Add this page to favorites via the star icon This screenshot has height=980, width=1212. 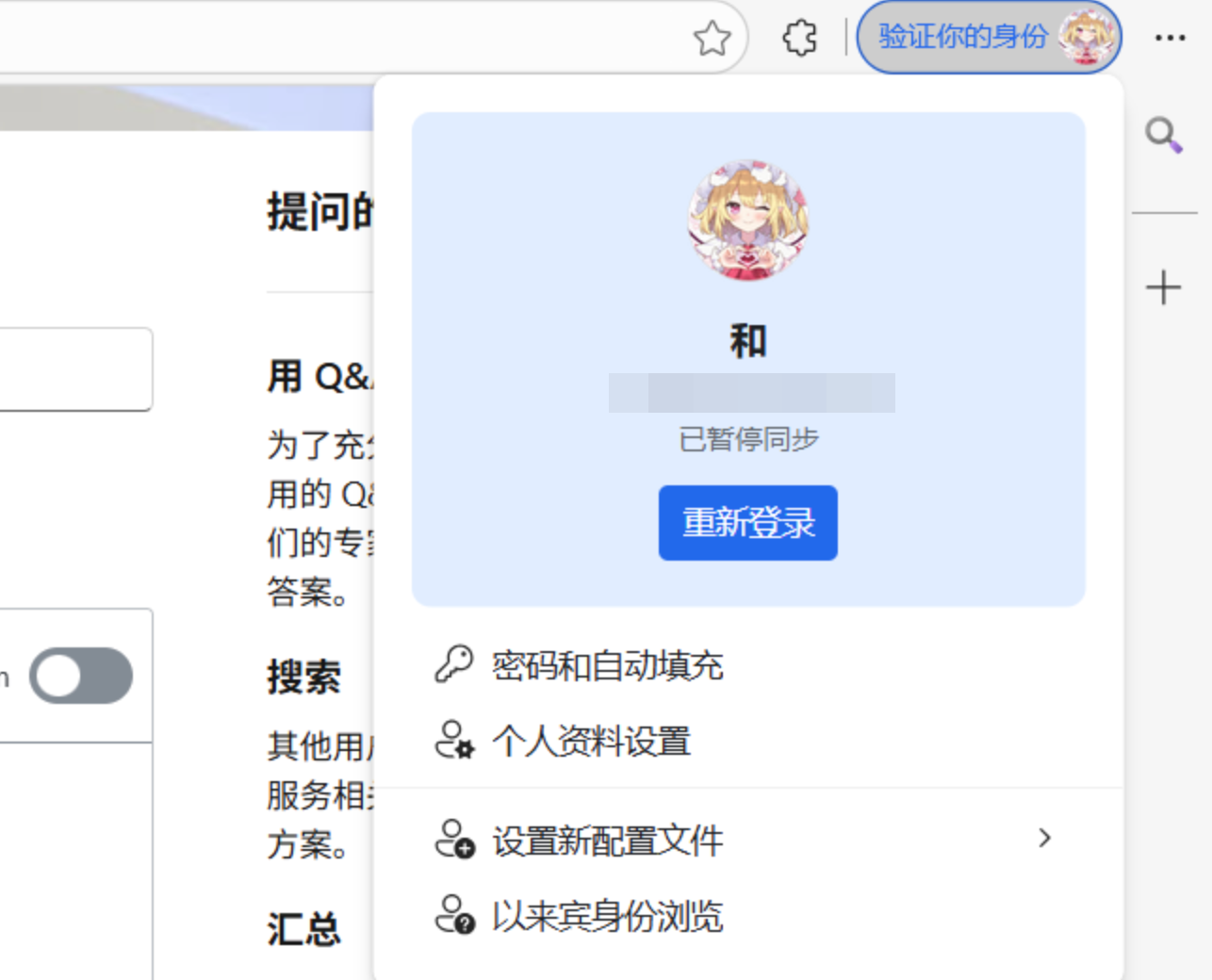tap(713, 39)
